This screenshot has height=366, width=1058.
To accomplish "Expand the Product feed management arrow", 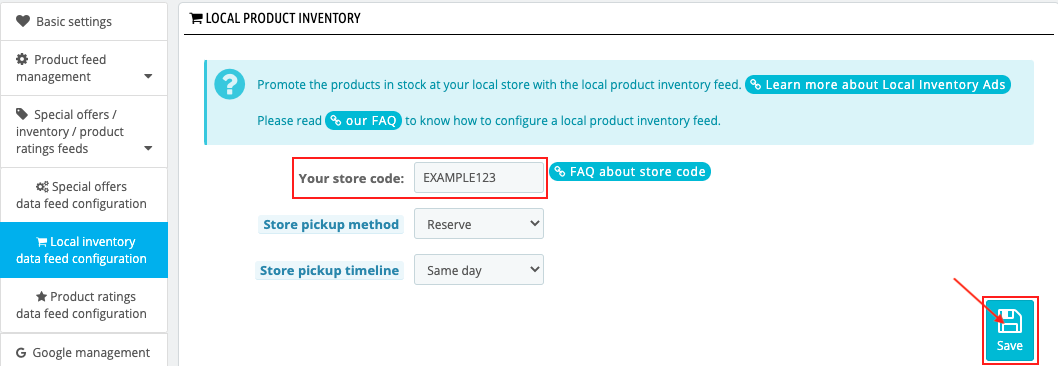I will pyautogui.click(x=148, y=77).
